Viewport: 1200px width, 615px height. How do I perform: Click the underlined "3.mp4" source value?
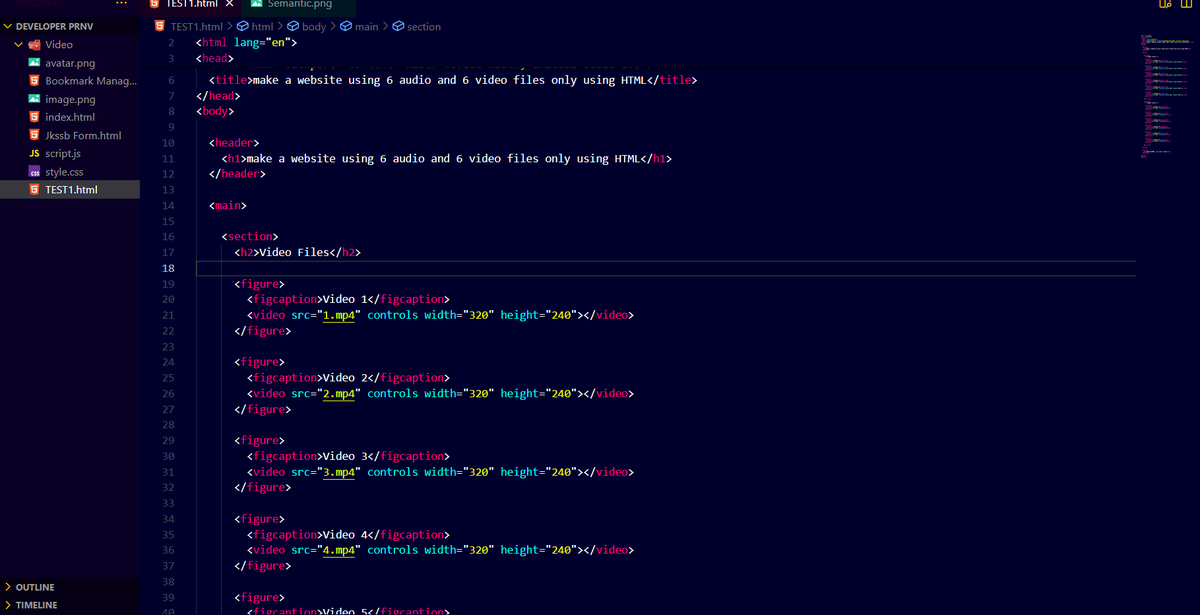click(339, 472)
